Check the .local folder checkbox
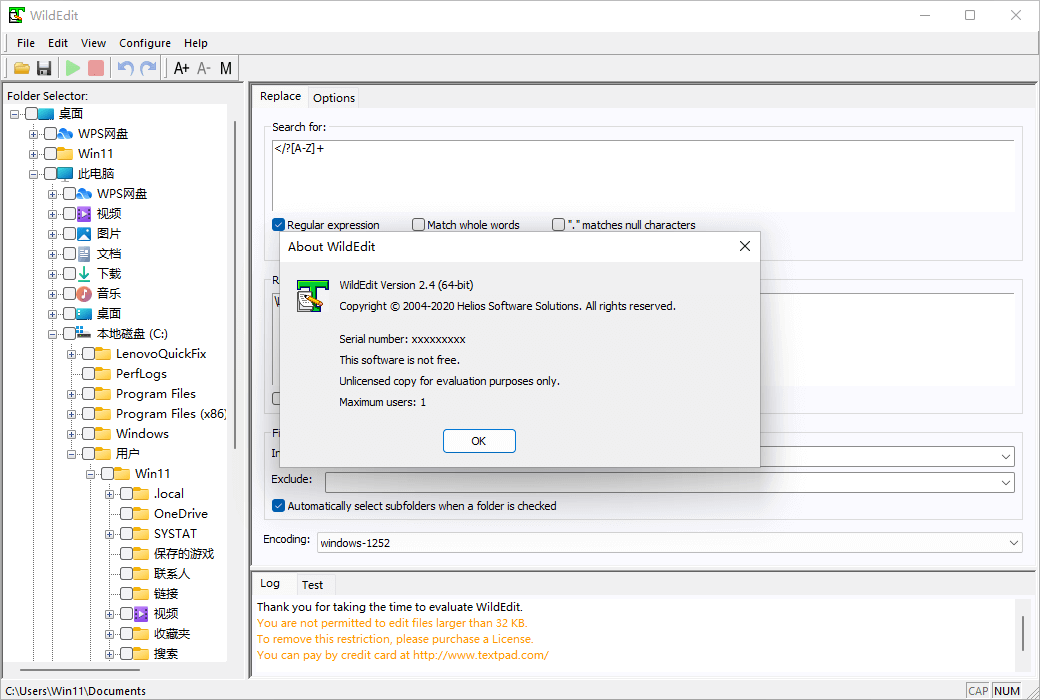Screen dimensions: 1040x700 point(126,494)
